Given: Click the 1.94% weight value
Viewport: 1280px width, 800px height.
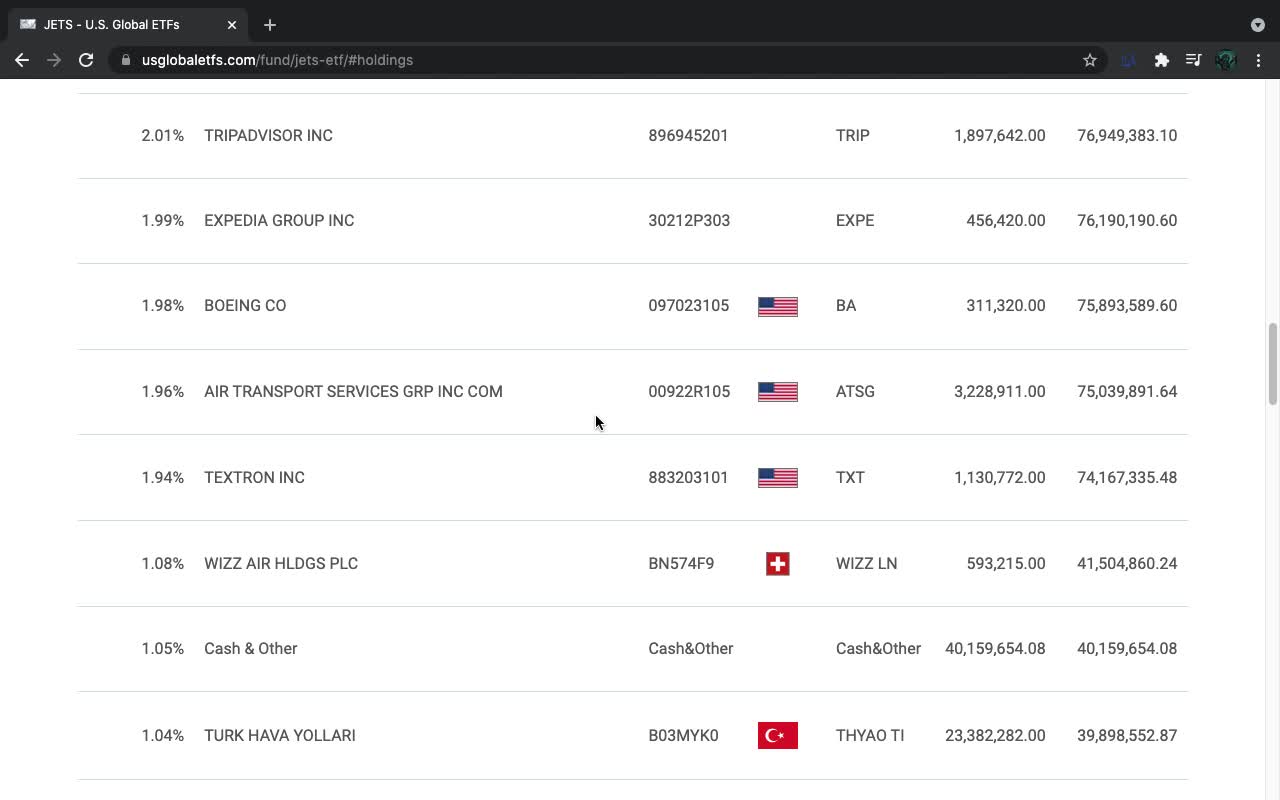Looking at the screenshot, I should [x=163, y=477].
